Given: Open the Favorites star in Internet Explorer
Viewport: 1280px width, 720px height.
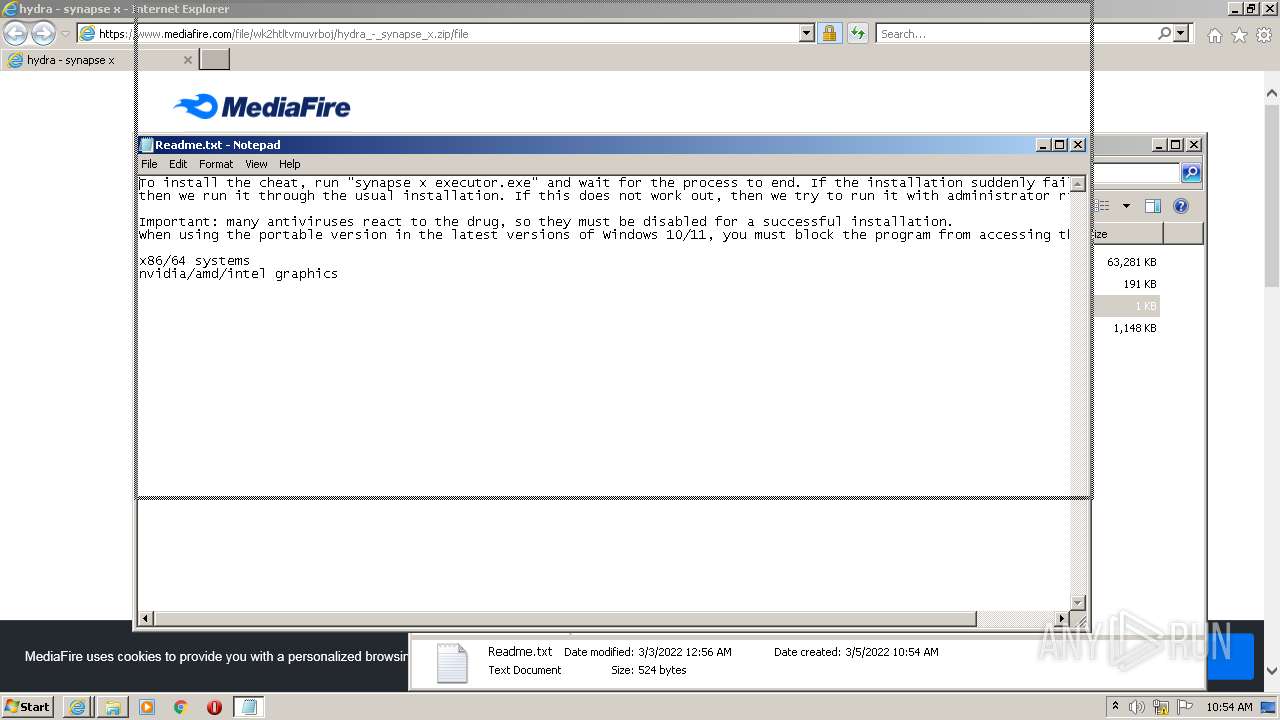Looking at the screenshot, I should (x=1239, y=35).
